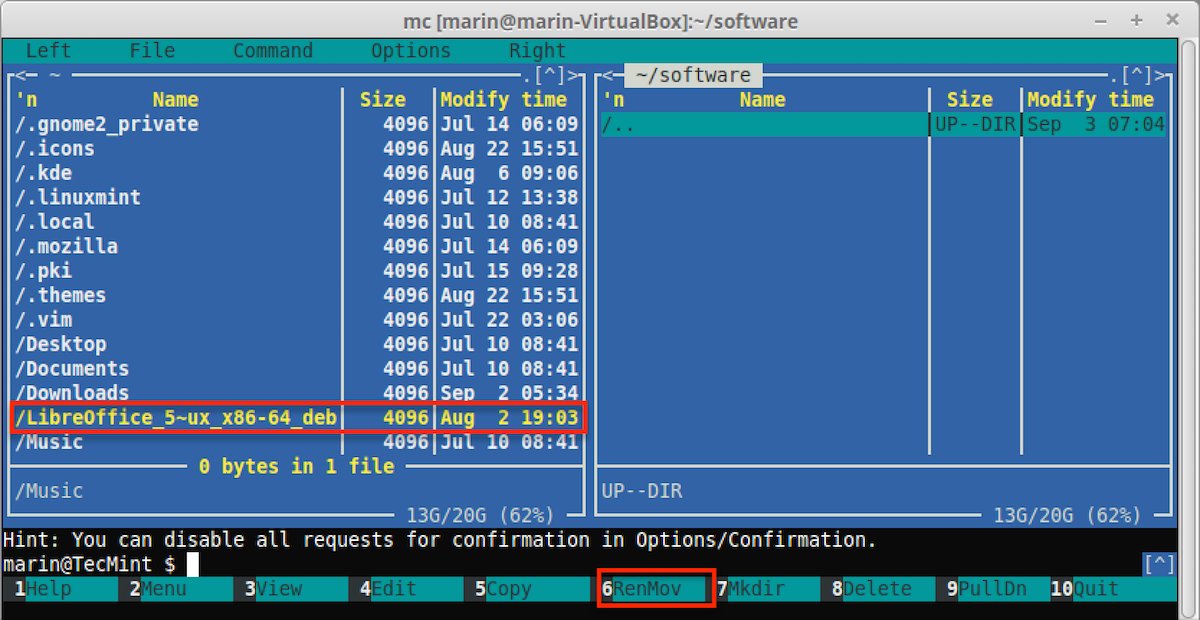The image size is (1200, 620).
Task: Expand left panel history list arrow [^]
Action: pyautogui.click(x=550, y=75)
